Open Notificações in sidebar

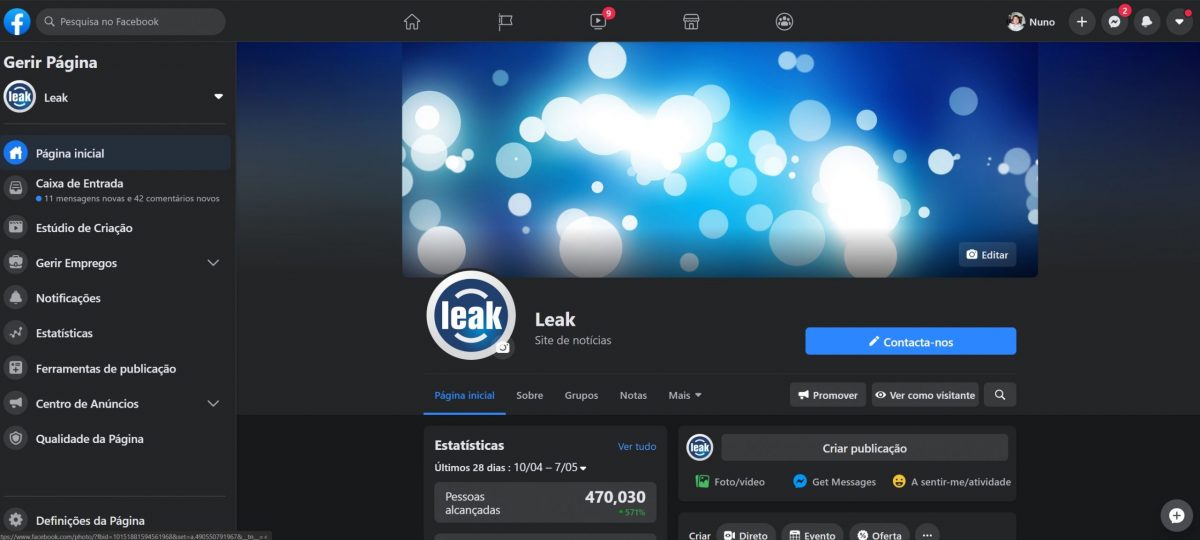(x=116, y=298)
